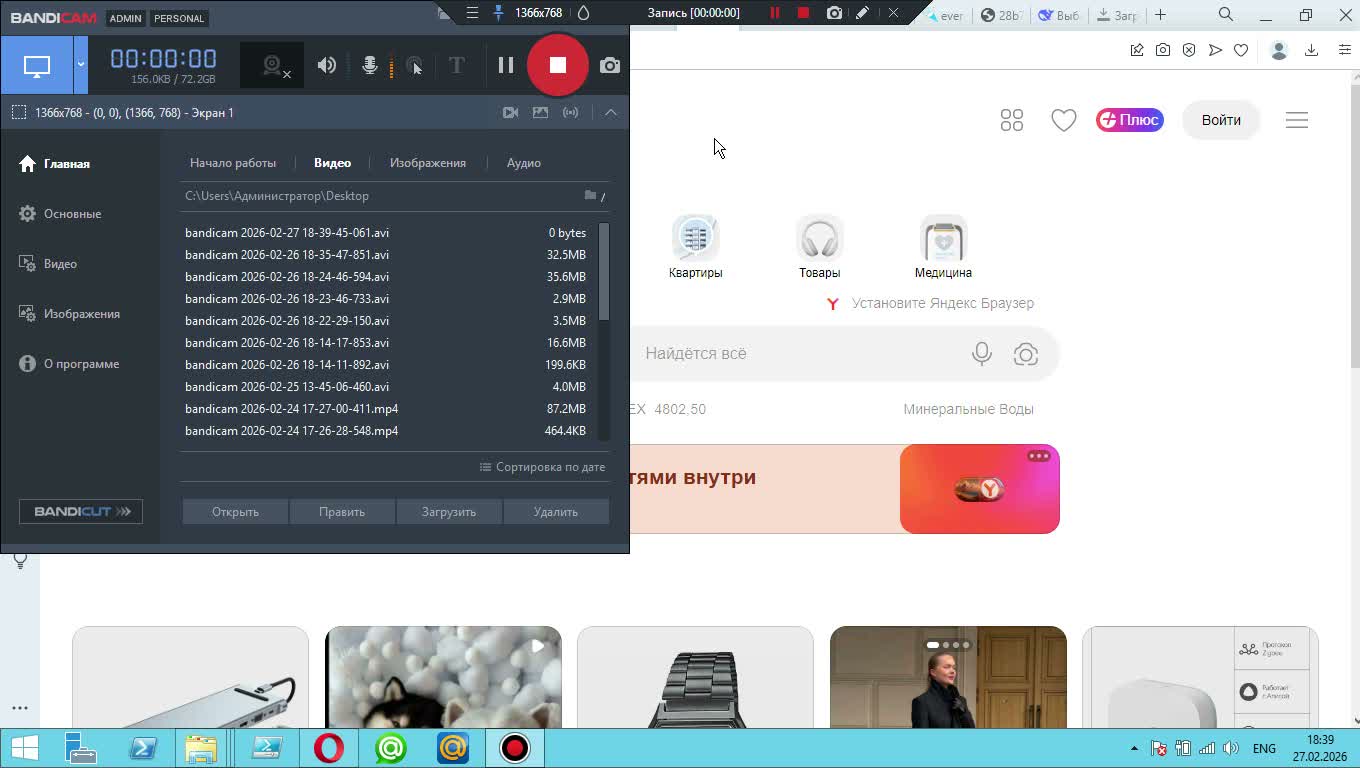Image resolution: width=1360 pixels, height=768 pixels.
Task: Toggle the webcam overlay in Bandicam
Action: (x=272, y=66)
